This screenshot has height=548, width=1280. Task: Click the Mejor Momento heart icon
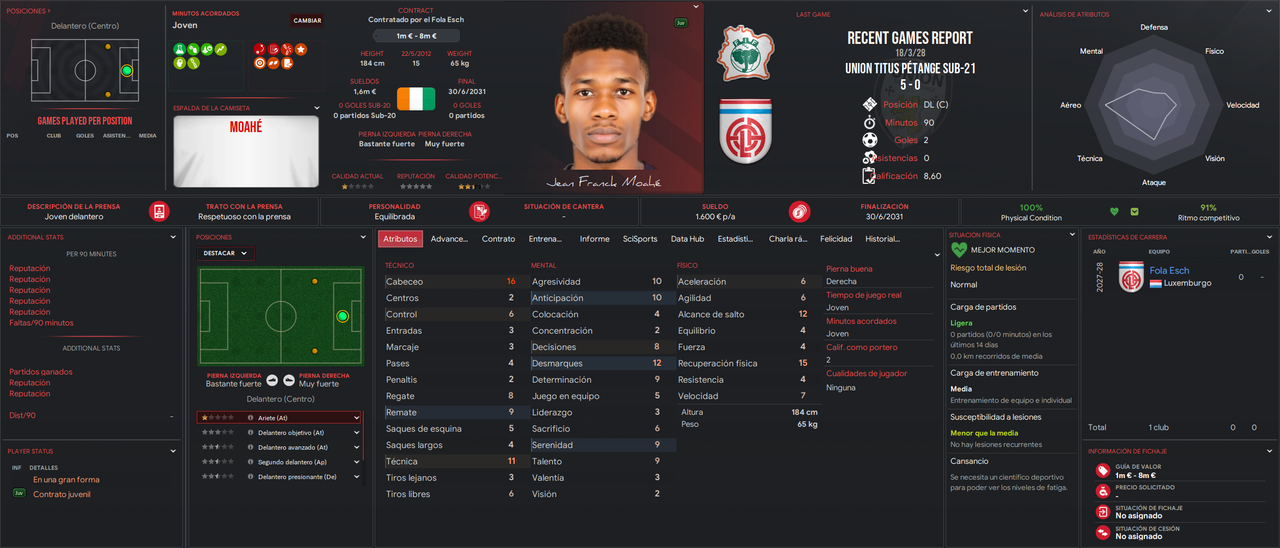pyautogui.click(x=959, y=250)
